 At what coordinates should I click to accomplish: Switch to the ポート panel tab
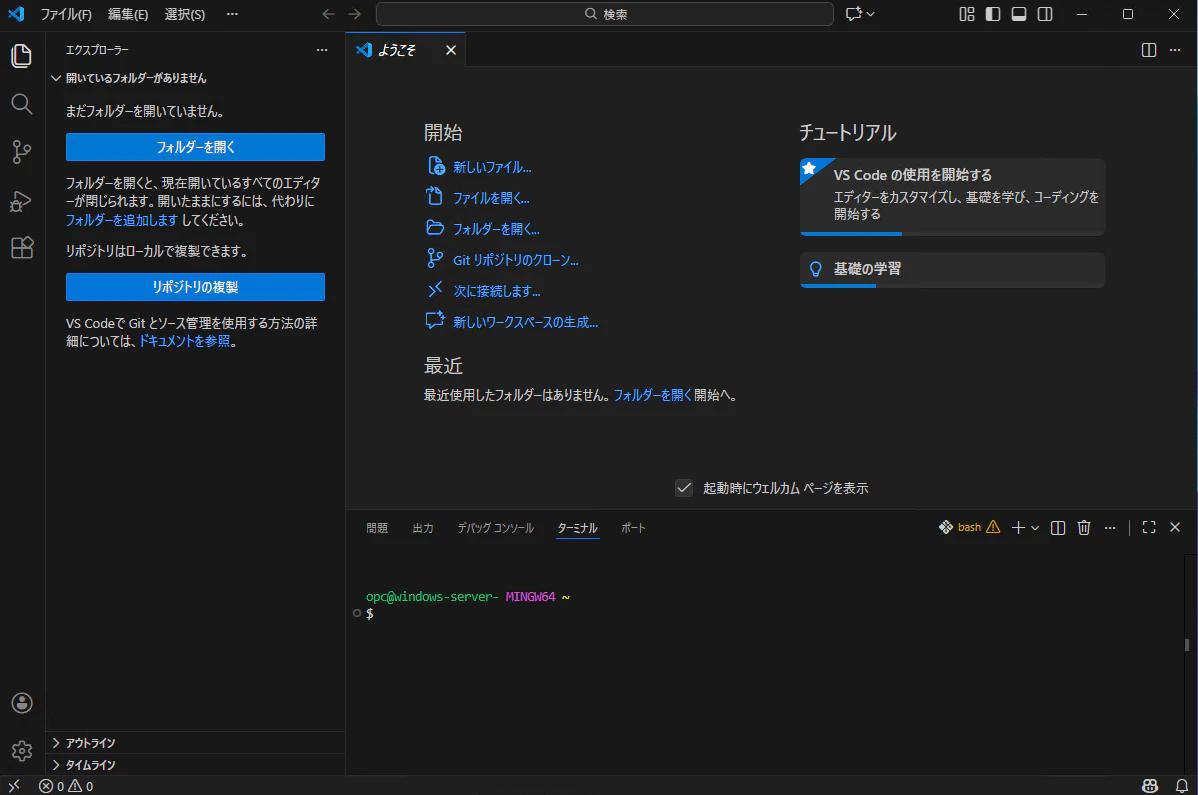pyautogui.click(x=633, y=528)
